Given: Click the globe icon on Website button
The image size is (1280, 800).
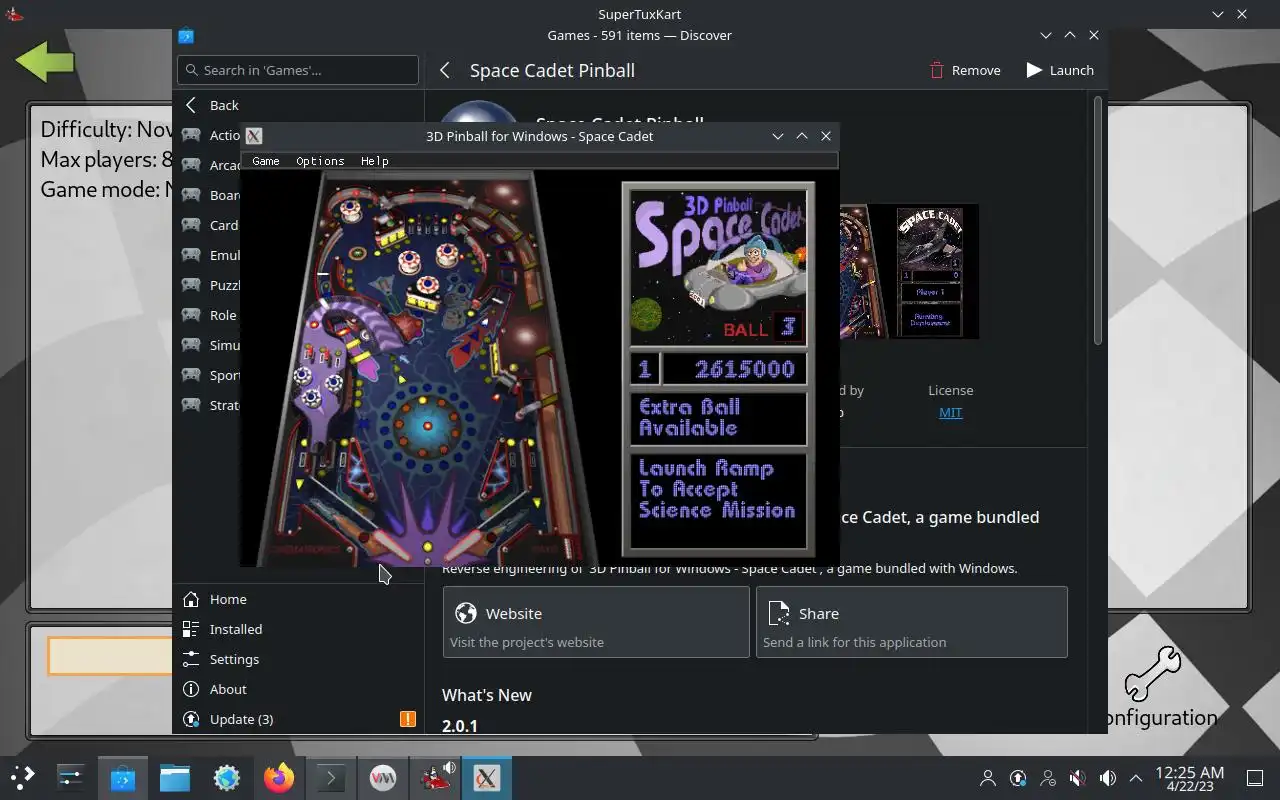Looking at the screenshot, I should tap(465, 613).
